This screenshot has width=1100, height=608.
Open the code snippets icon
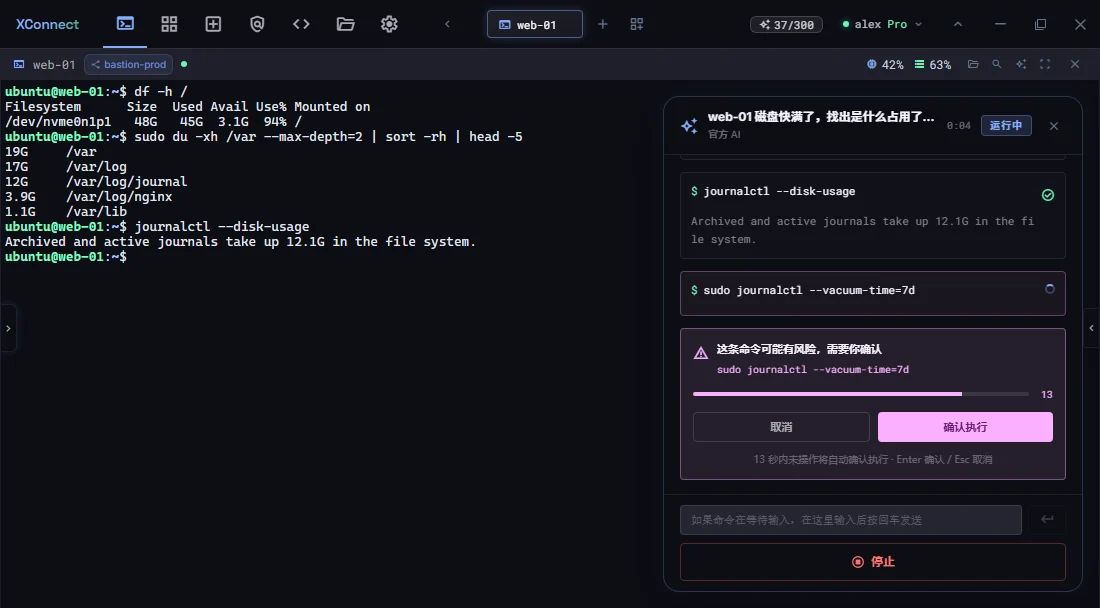coord(301,24)
